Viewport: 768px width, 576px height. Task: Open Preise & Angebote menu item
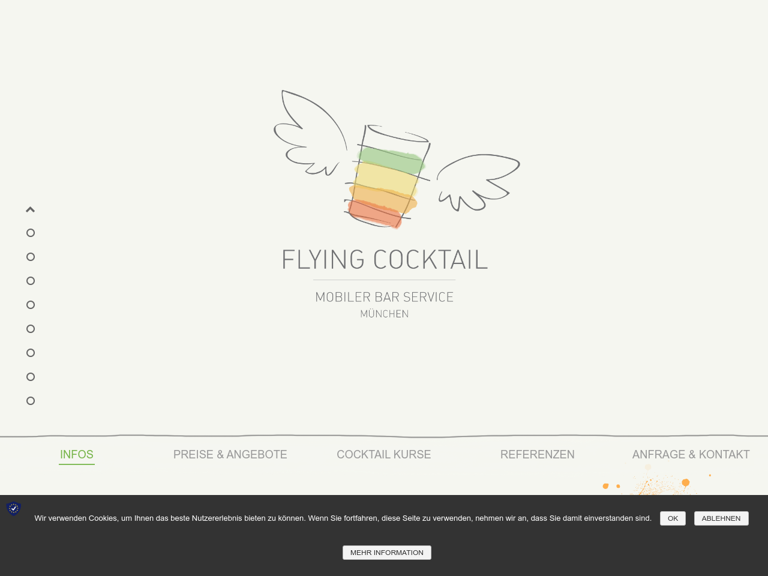tap(230, 455)
